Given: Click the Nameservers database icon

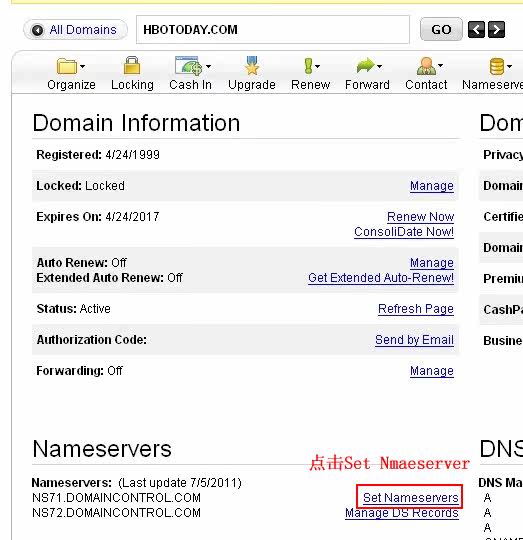Looking at the screenshot, I should pyautogui.click(x=497, y=66).
